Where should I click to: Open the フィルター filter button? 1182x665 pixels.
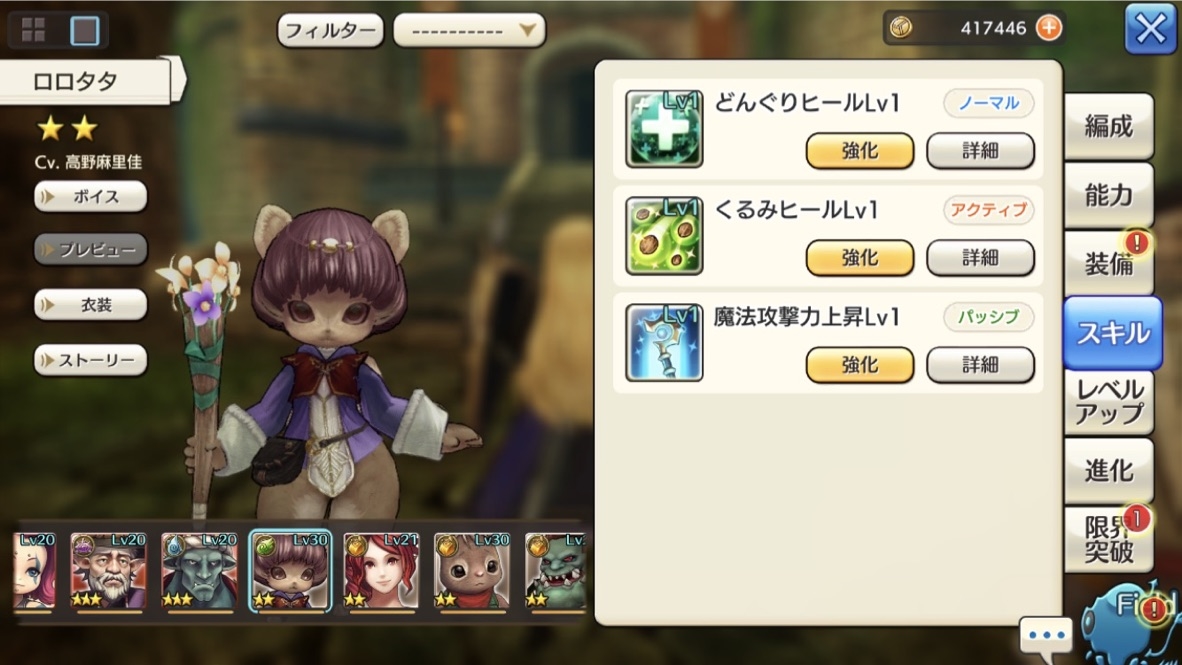[330, 31]
